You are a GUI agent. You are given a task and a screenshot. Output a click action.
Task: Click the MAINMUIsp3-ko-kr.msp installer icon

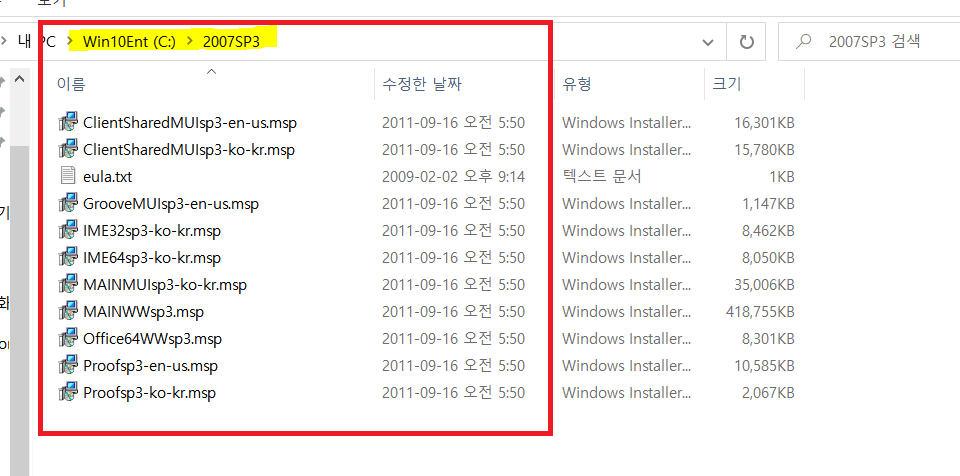68,284
